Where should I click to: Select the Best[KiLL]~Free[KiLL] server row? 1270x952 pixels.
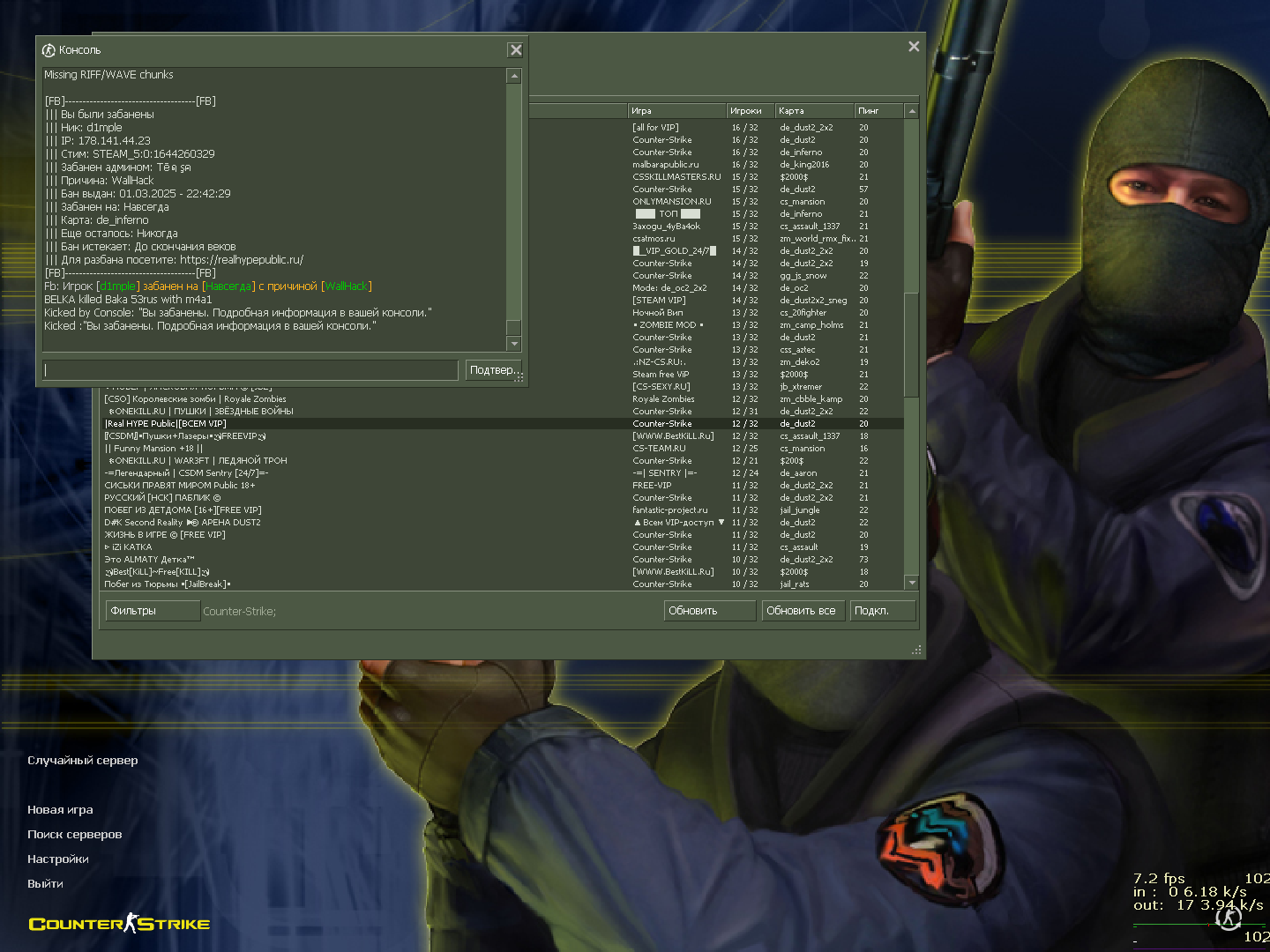click(503, 572)
